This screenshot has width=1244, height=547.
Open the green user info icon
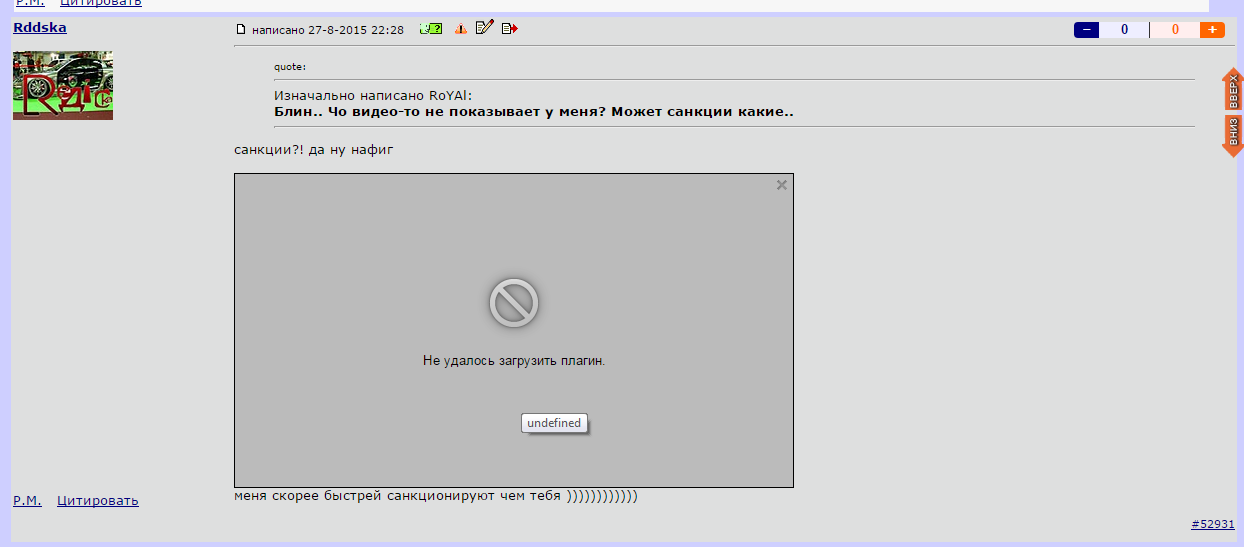point(431,29)
